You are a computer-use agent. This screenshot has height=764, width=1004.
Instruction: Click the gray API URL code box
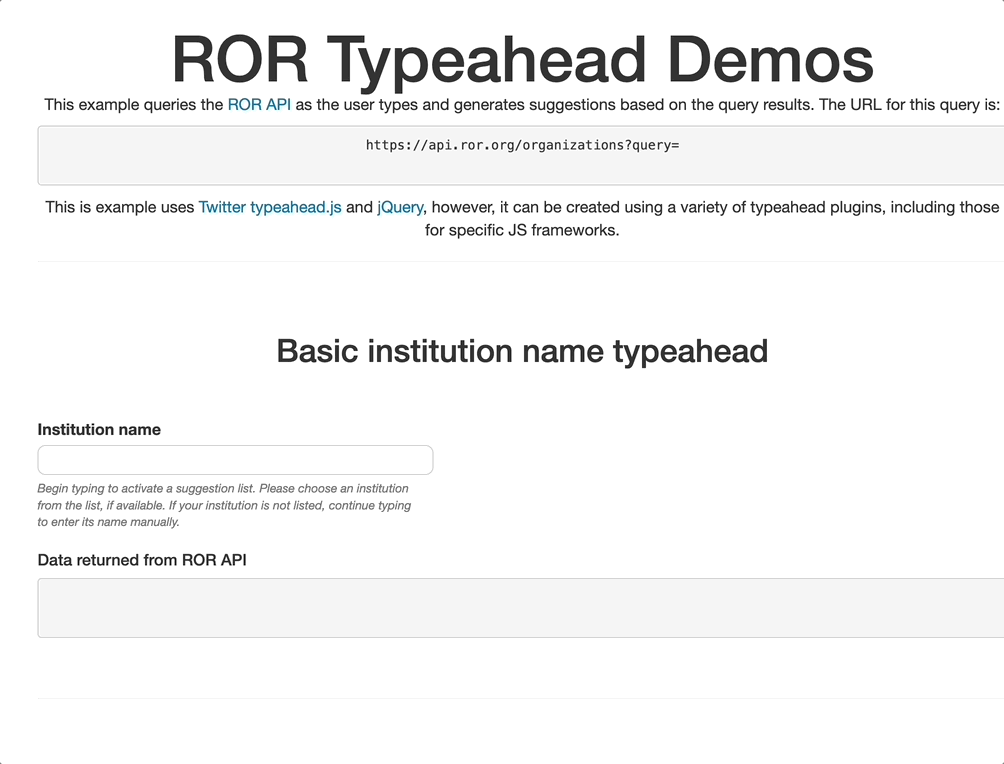(x=200, y=165)
